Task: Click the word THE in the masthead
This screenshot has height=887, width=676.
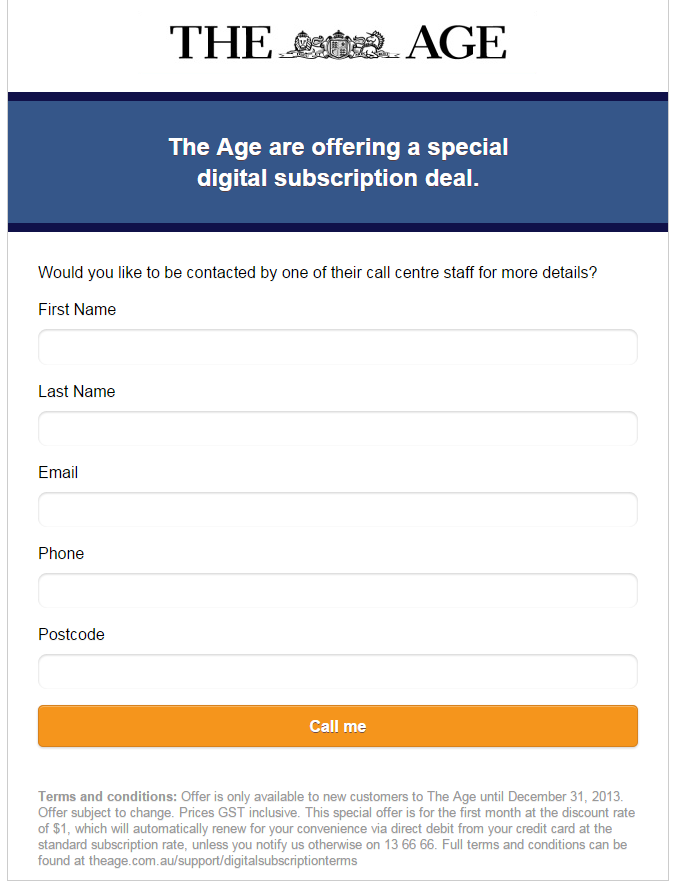Action: tap(220, 43)
